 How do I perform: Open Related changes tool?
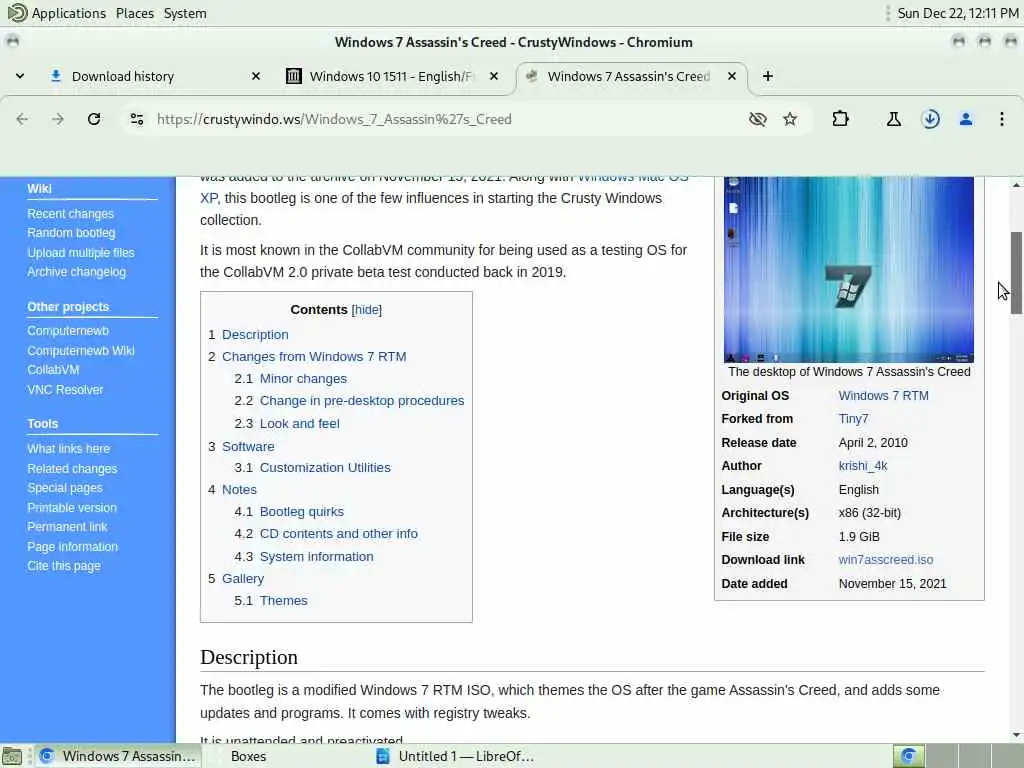point(72,469)
